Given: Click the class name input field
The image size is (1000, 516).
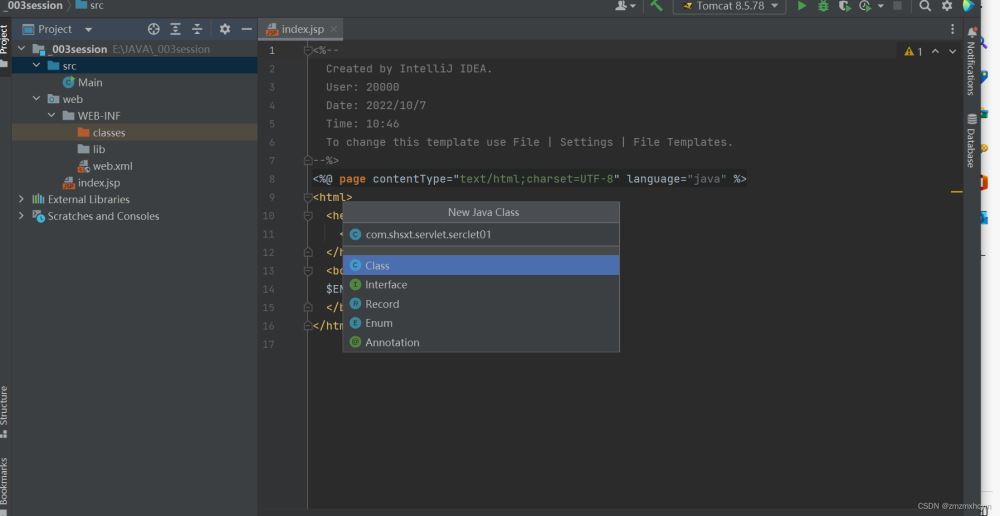Looking at the screenshot, I should pos(480,235).
